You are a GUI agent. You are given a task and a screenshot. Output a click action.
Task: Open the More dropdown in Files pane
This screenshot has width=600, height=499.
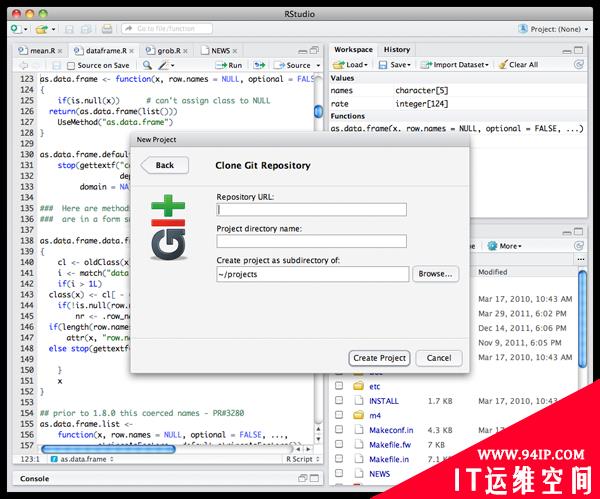click(x=505, y=246)
